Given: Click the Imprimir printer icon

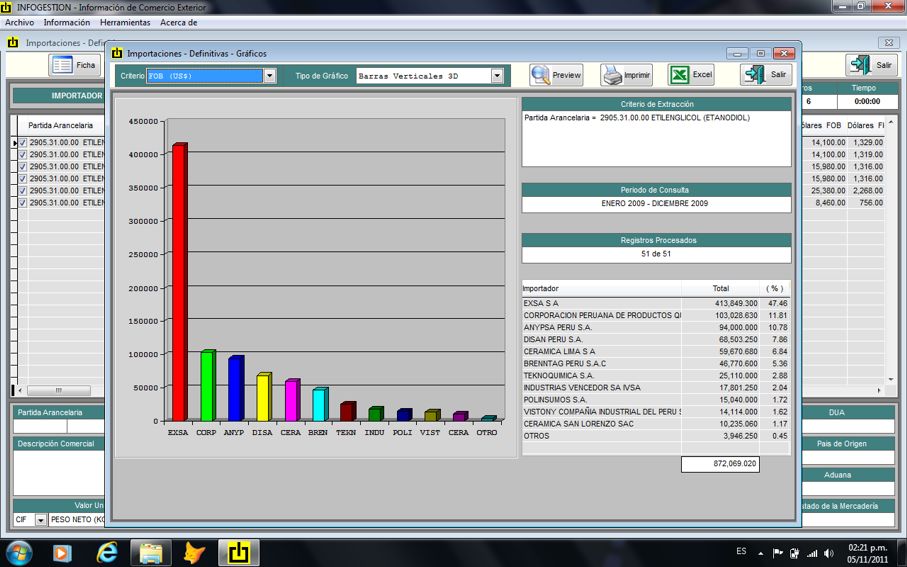Looking at the screenshot, I should pos(611,75).
